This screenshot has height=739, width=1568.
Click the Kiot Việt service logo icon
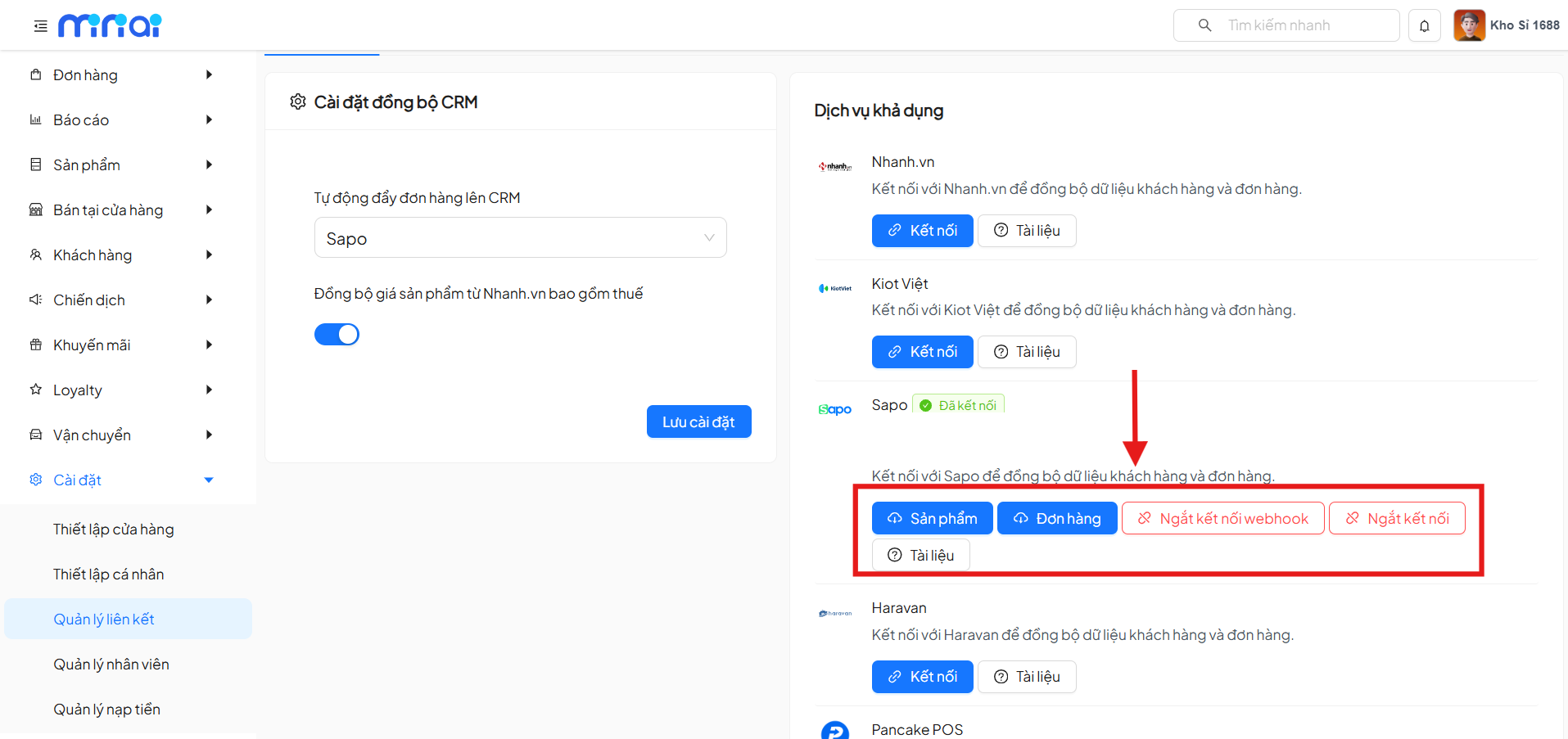835,287
